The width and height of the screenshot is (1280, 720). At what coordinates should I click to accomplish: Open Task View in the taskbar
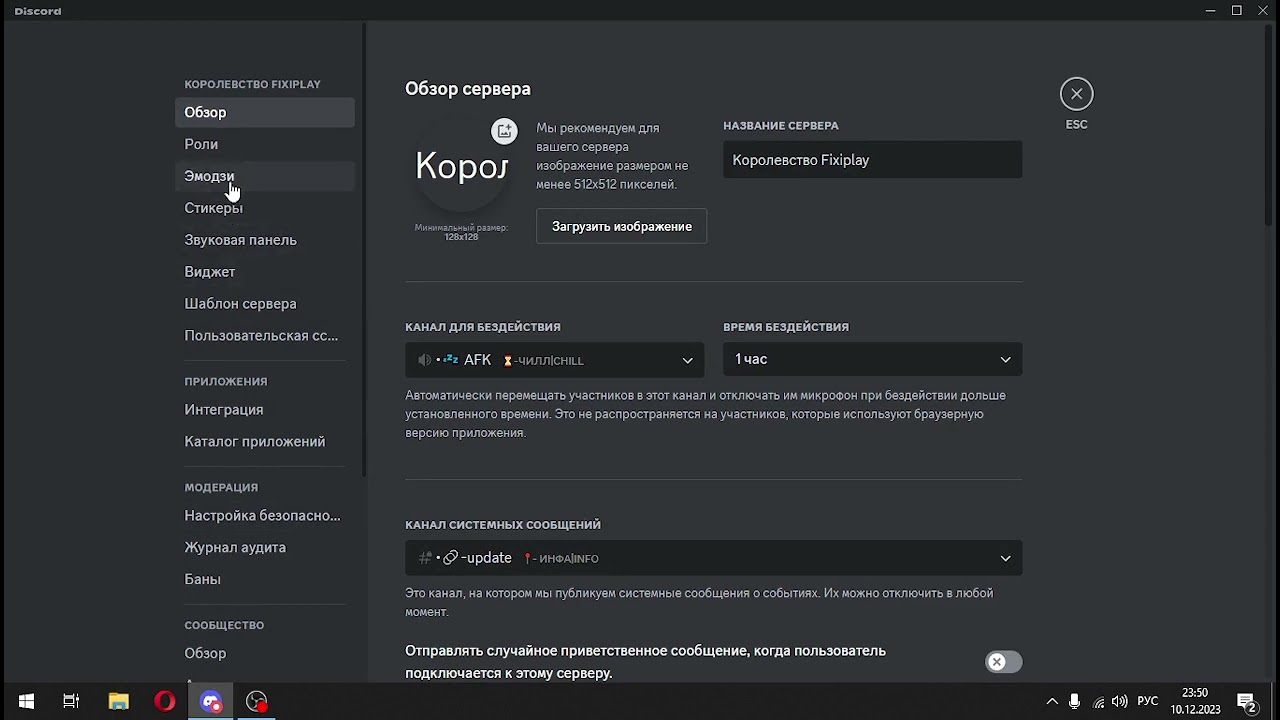(71, 702)
